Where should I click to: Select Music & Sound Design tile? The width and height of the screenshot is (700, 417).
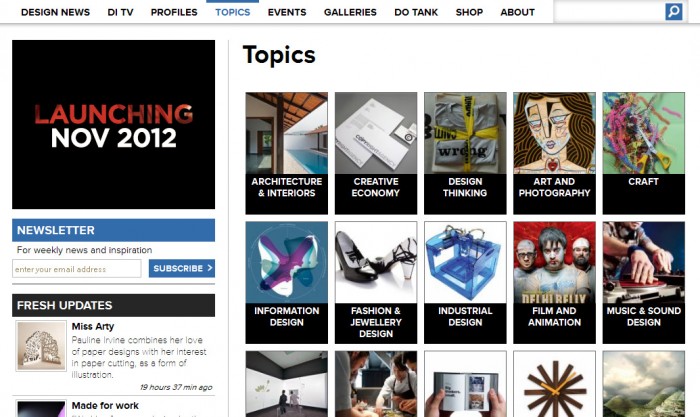(x=643, y=283)
